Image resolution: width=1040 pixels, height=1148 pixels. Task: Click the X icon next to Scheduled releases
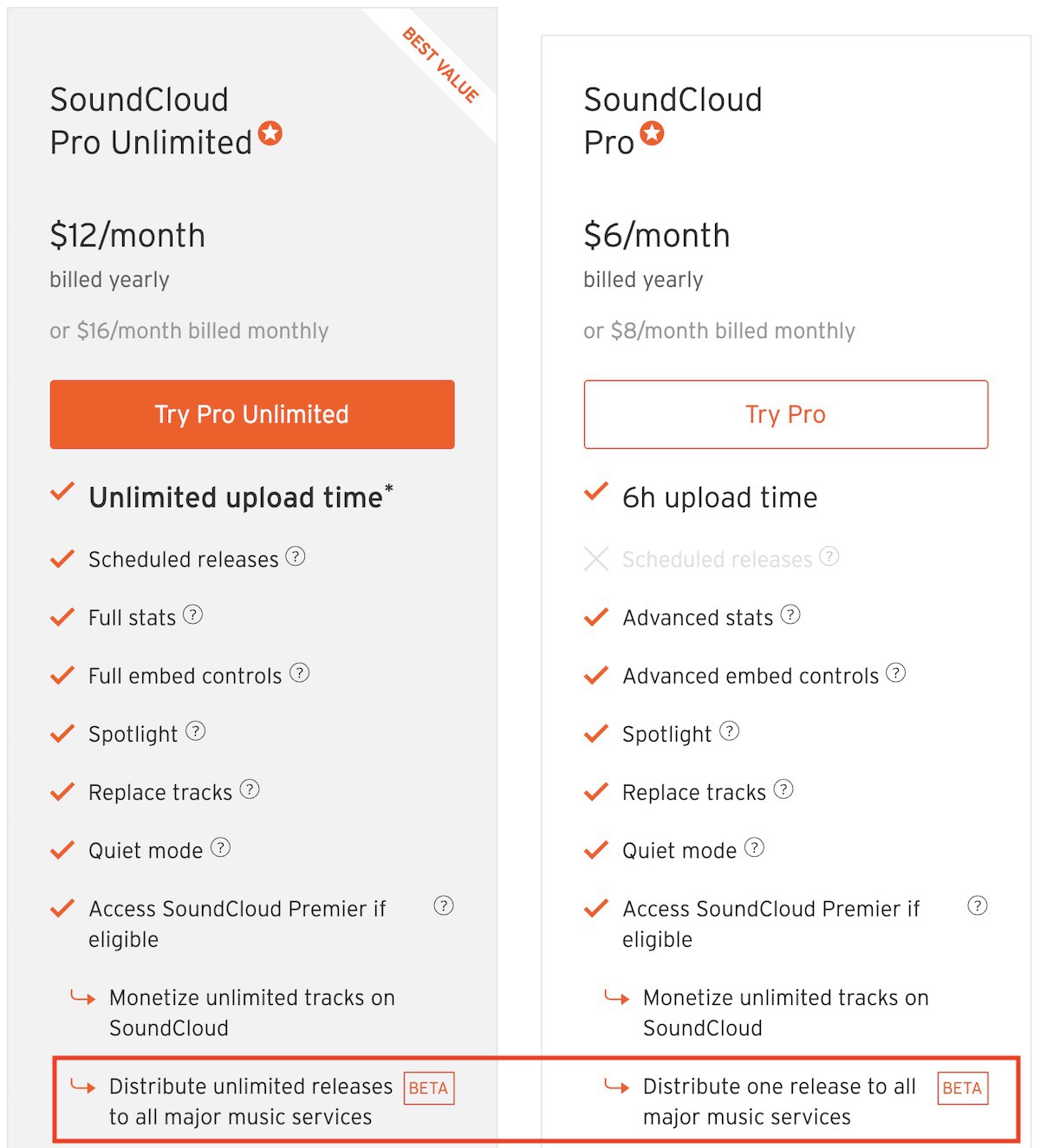pyautogui.click(x=595, y=559)
